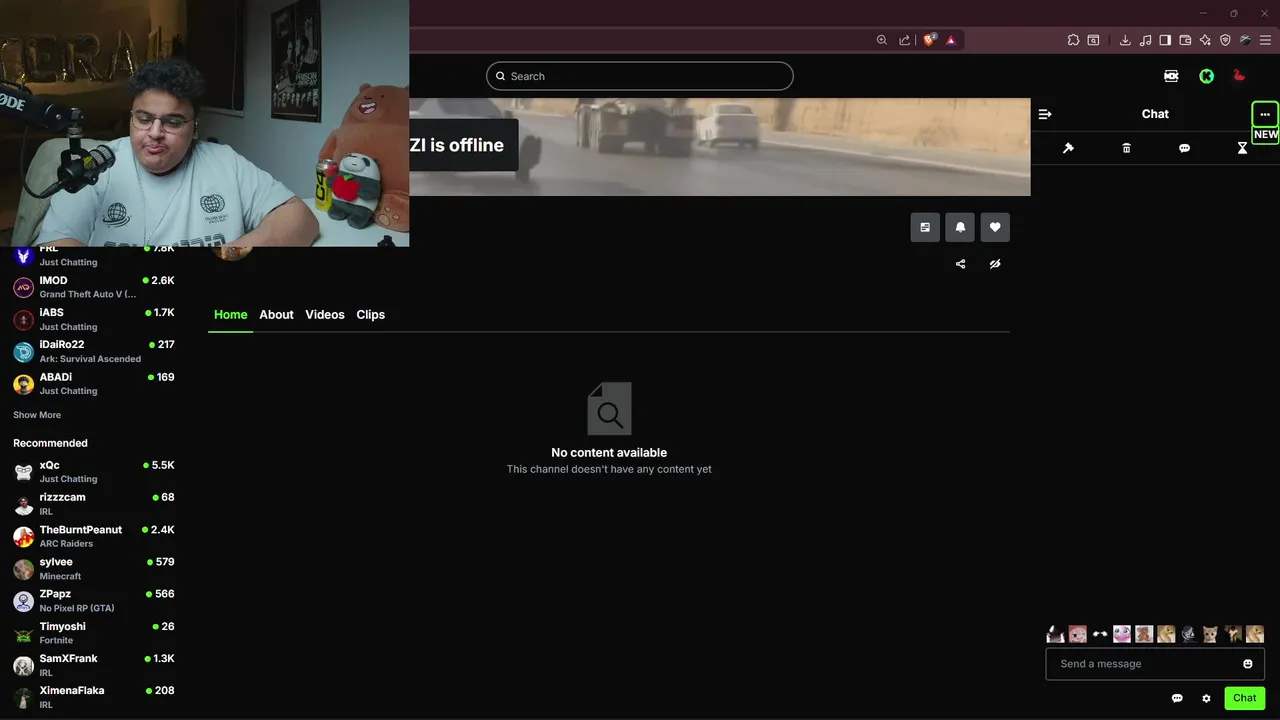Insert the hooded figure emote

(1189, 634)
